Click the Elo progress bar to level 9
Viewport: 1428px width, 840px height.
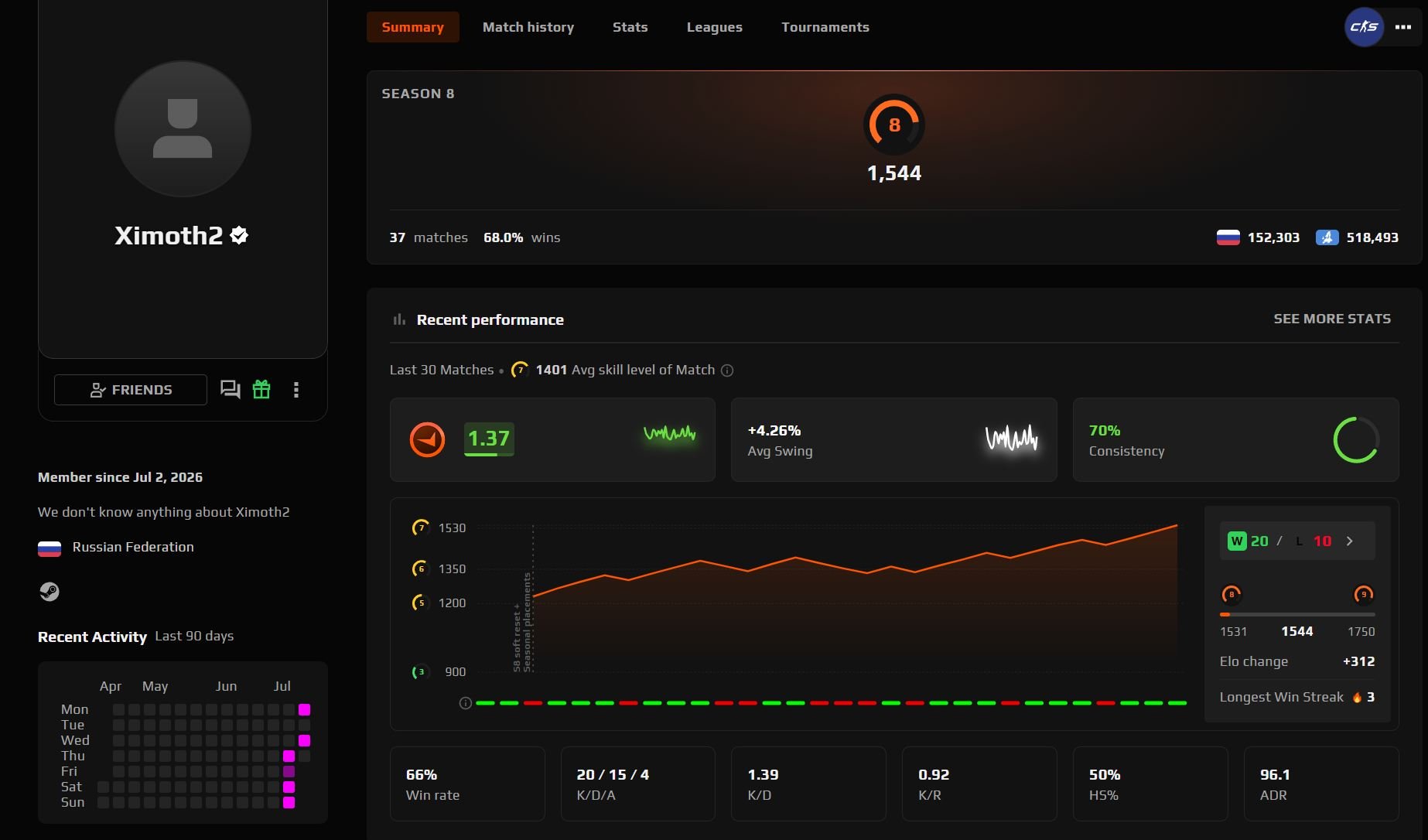(x=1297, y=614)
